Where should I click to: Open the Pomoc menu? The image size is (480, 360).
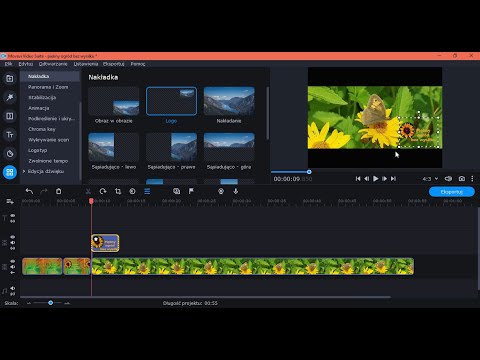138,64
